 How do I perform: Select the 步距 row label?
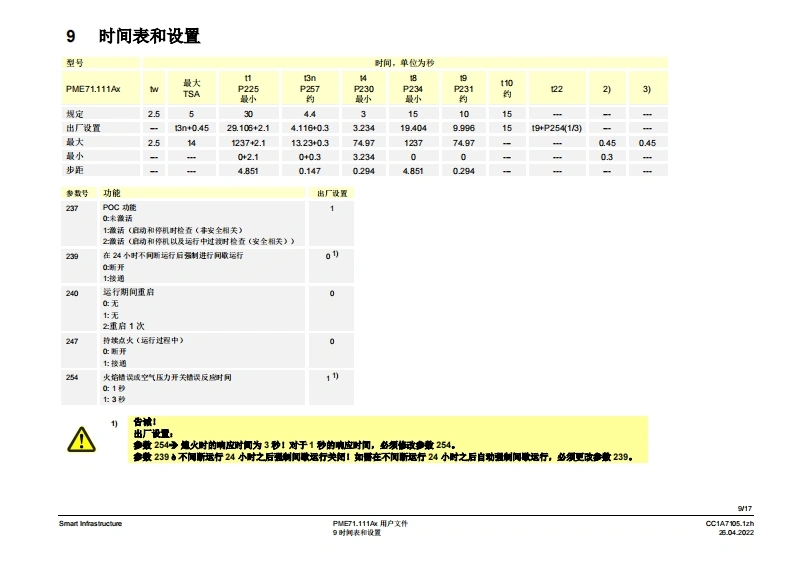tap(74, 171)
